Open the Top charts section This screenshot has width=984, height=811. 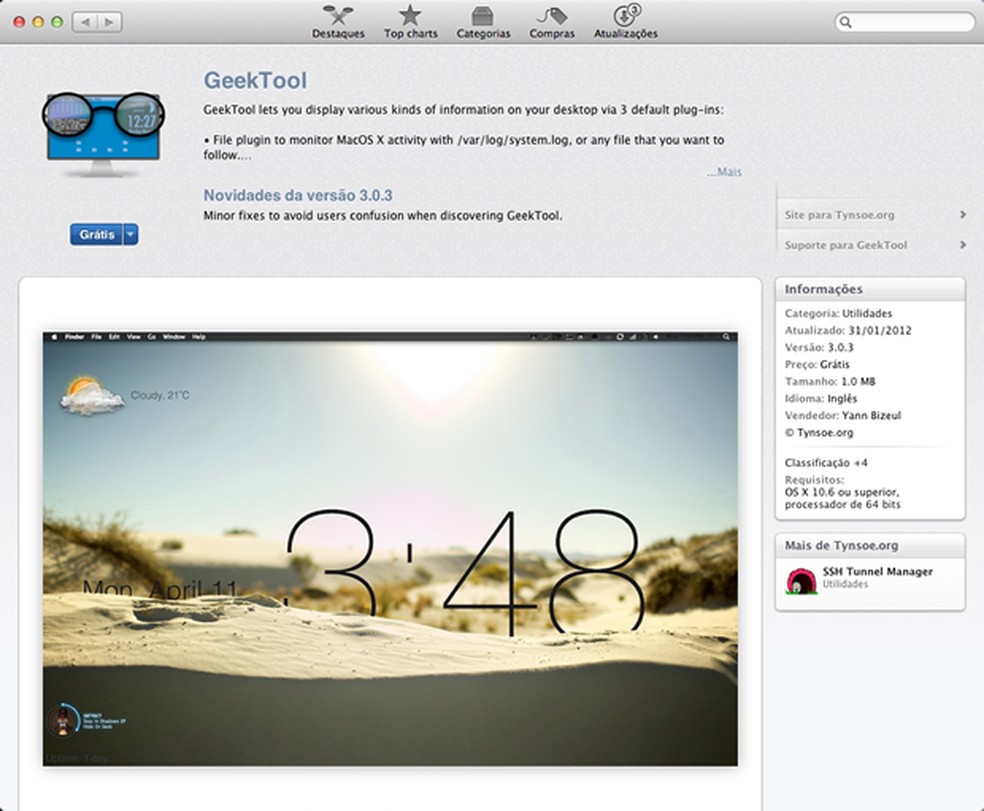click(410, 22)
